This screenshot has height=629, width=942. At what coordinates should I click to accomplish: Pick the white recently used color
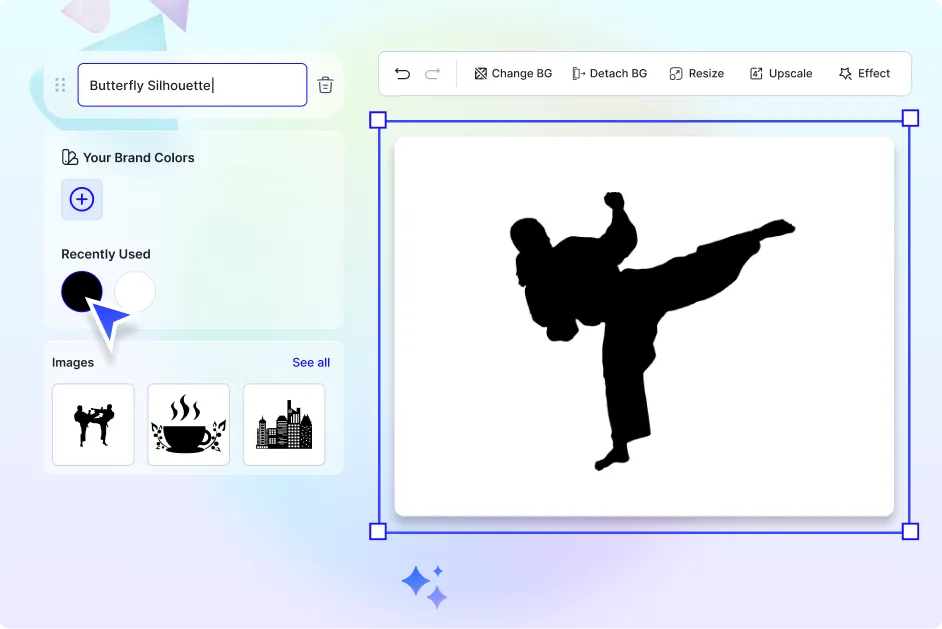click(x=135, y=291)
